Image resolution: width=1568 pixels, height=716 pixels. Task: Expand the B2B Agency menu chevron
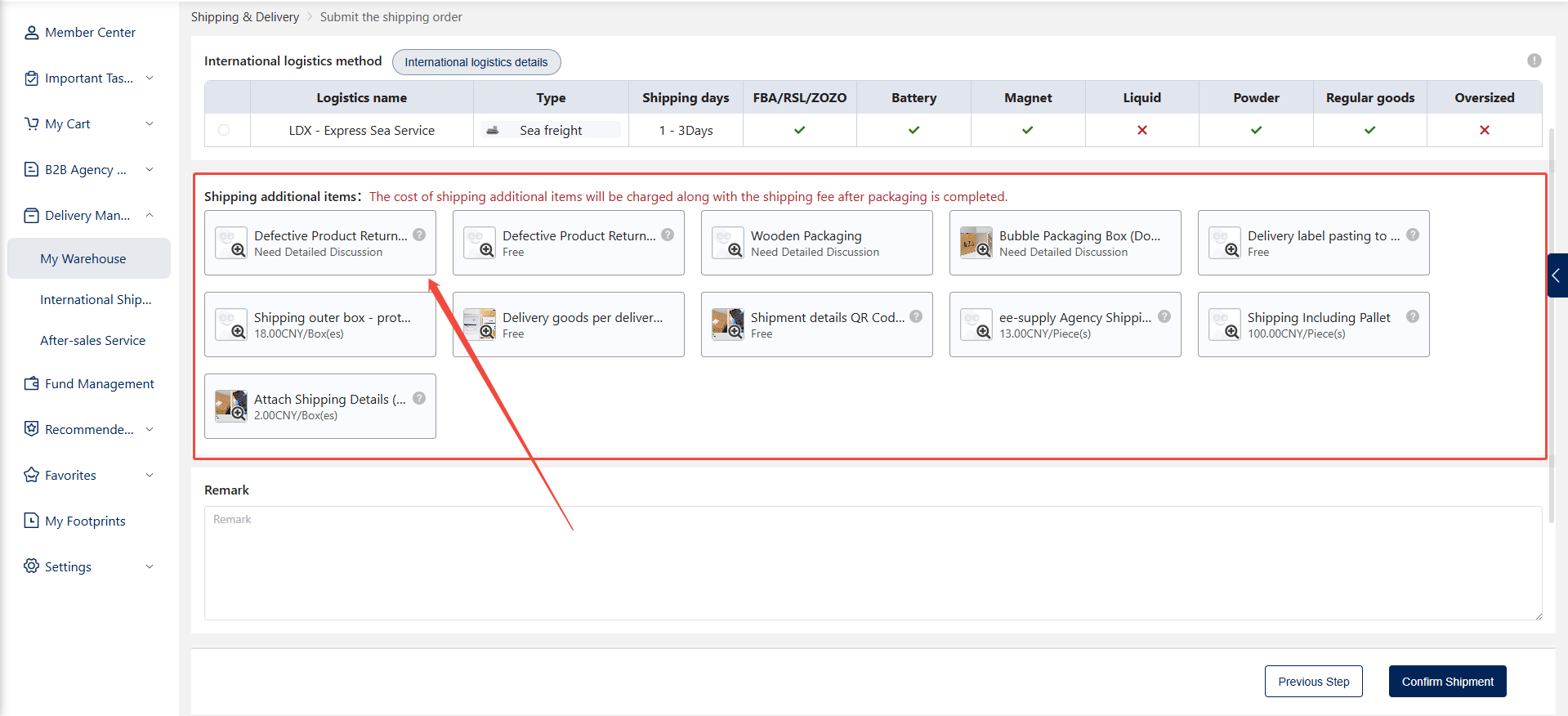150,169
